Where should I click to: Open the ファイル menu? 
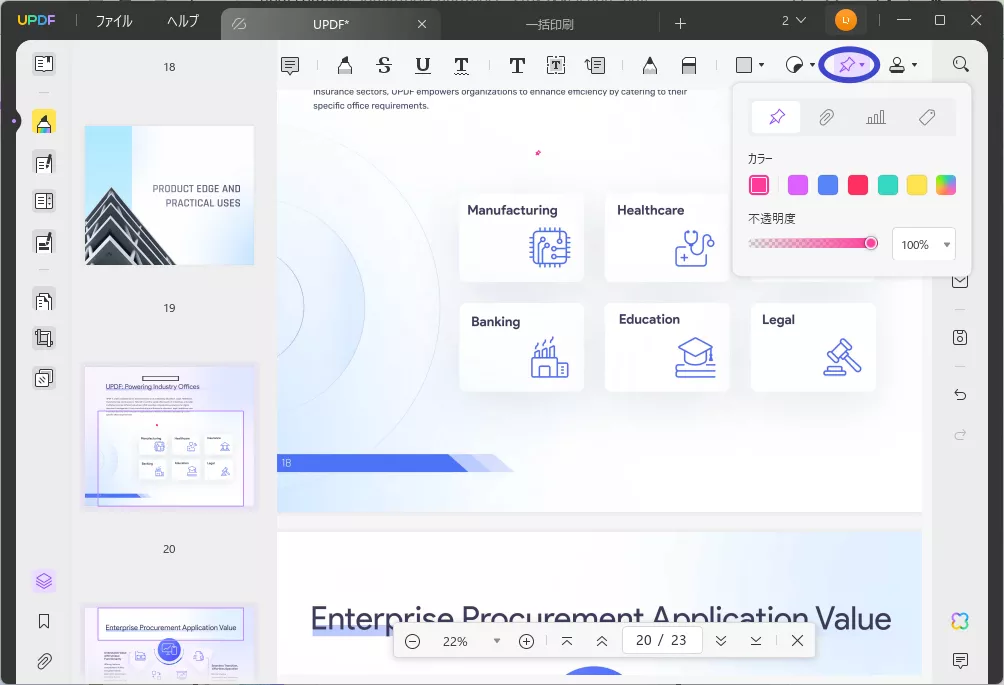(114, 21)
